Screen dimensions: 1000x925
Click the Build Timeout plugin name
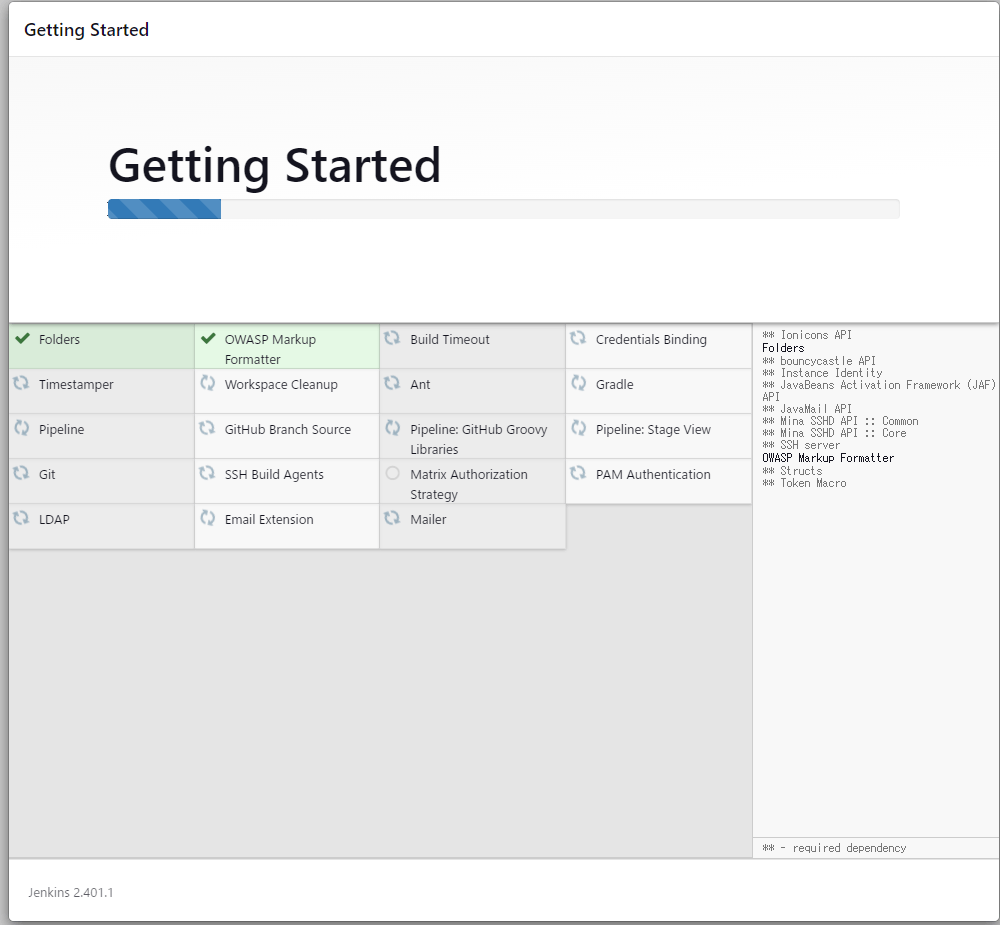point(450,339)
